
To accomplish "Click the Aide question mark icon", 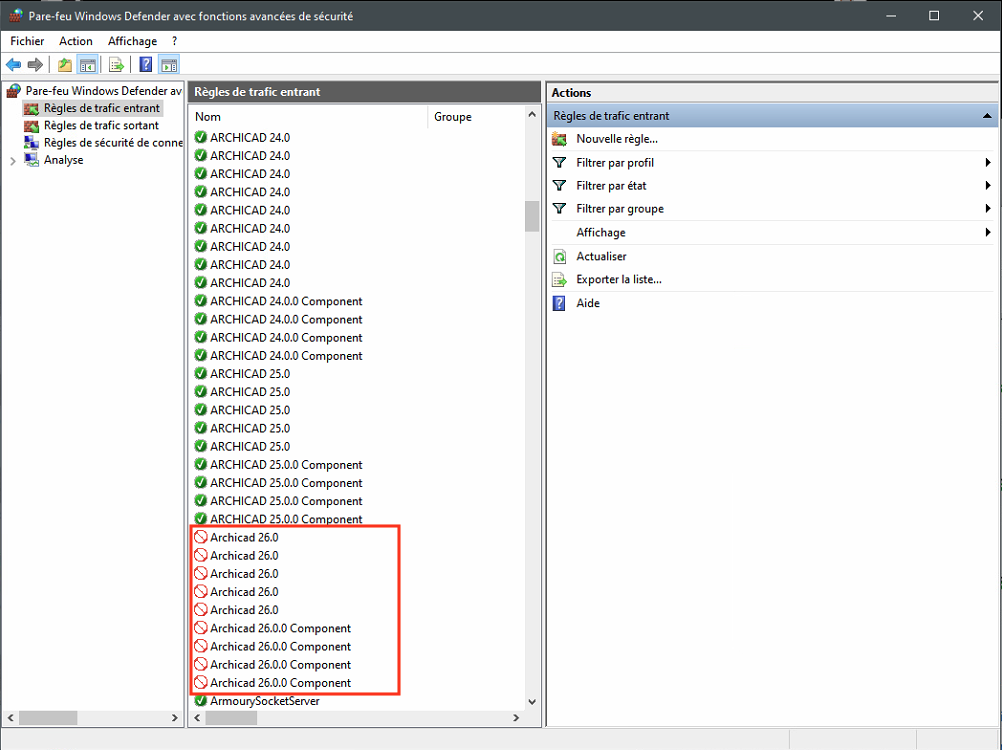I will [x=559, y=303].
